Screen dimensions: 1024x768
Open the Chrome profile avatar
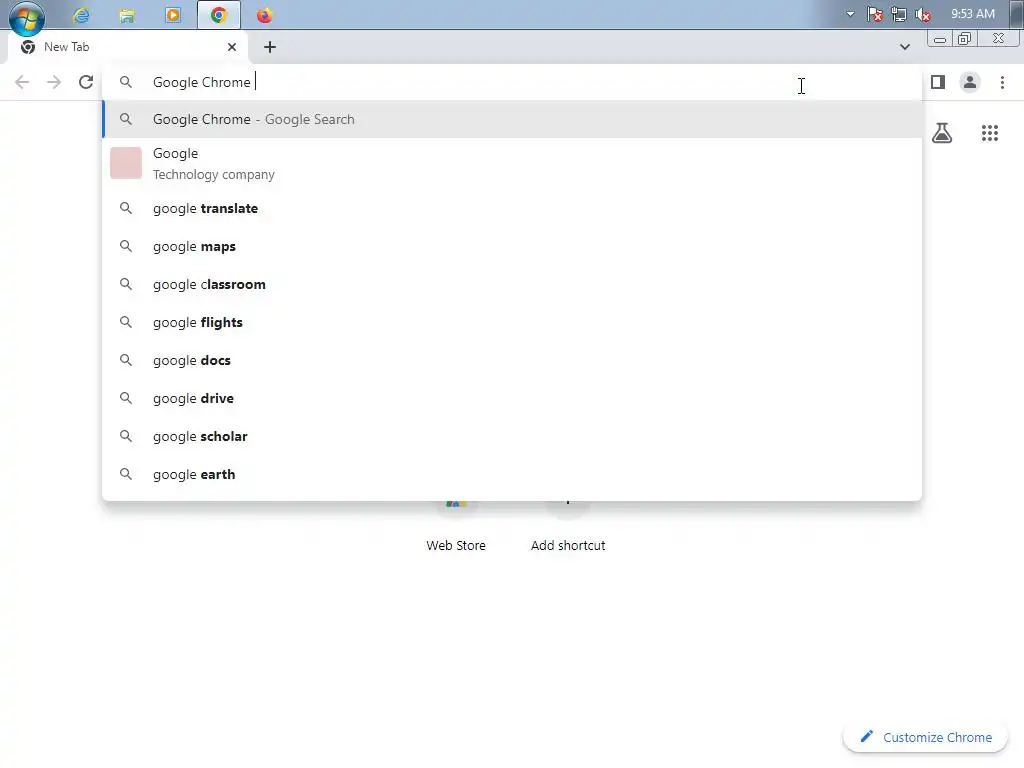pyautogui.click(x=970, y=82)
